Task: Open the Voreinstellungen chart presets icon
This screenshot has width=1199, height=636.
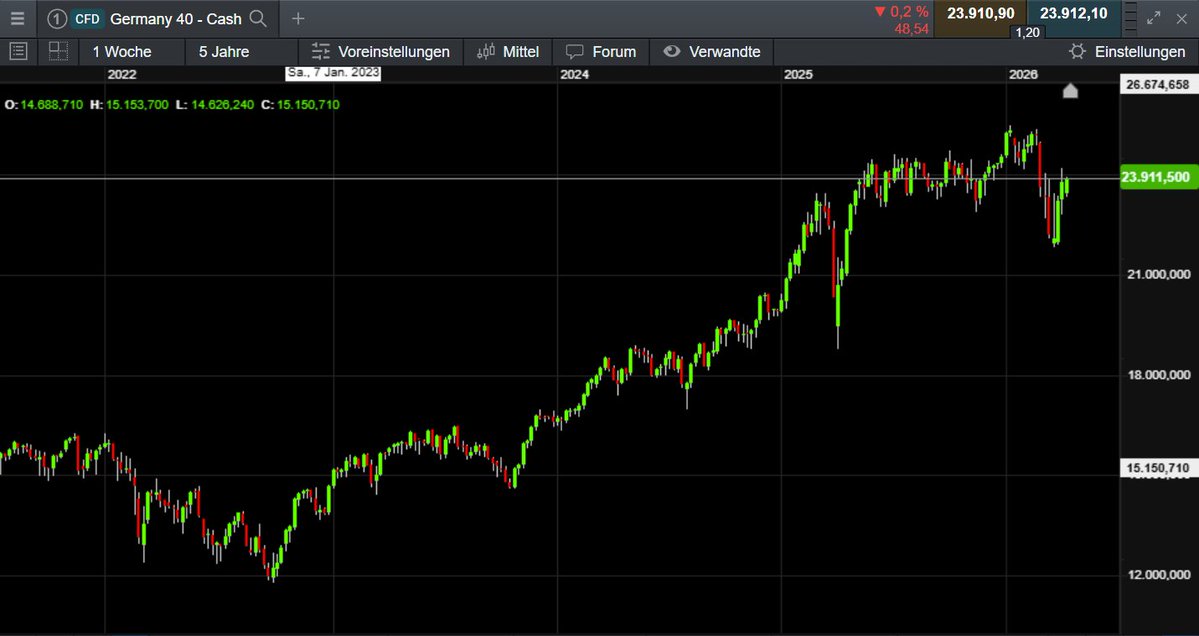Action: [322, 51]
